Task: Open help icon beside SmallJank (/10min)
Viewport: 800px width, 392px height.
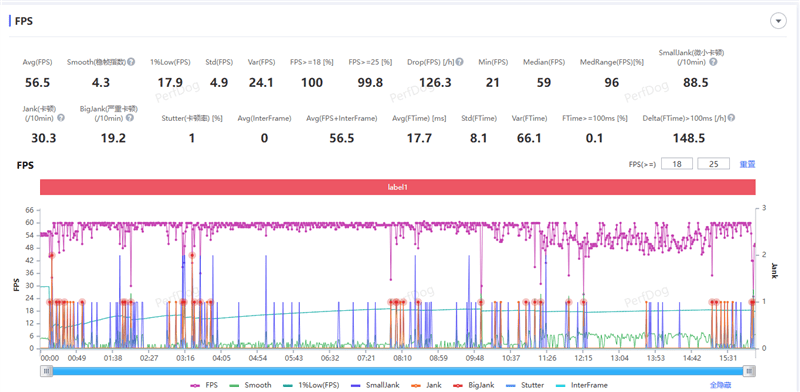Action: click(713, 62)
